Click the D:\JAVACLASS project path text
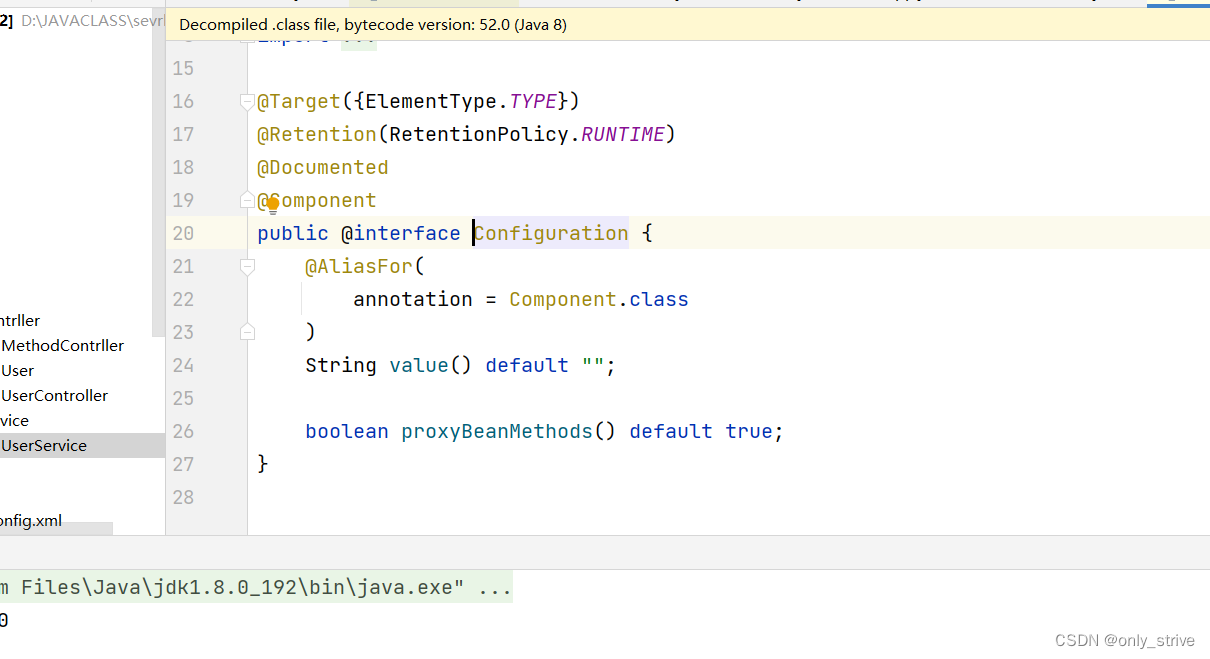 91,21
